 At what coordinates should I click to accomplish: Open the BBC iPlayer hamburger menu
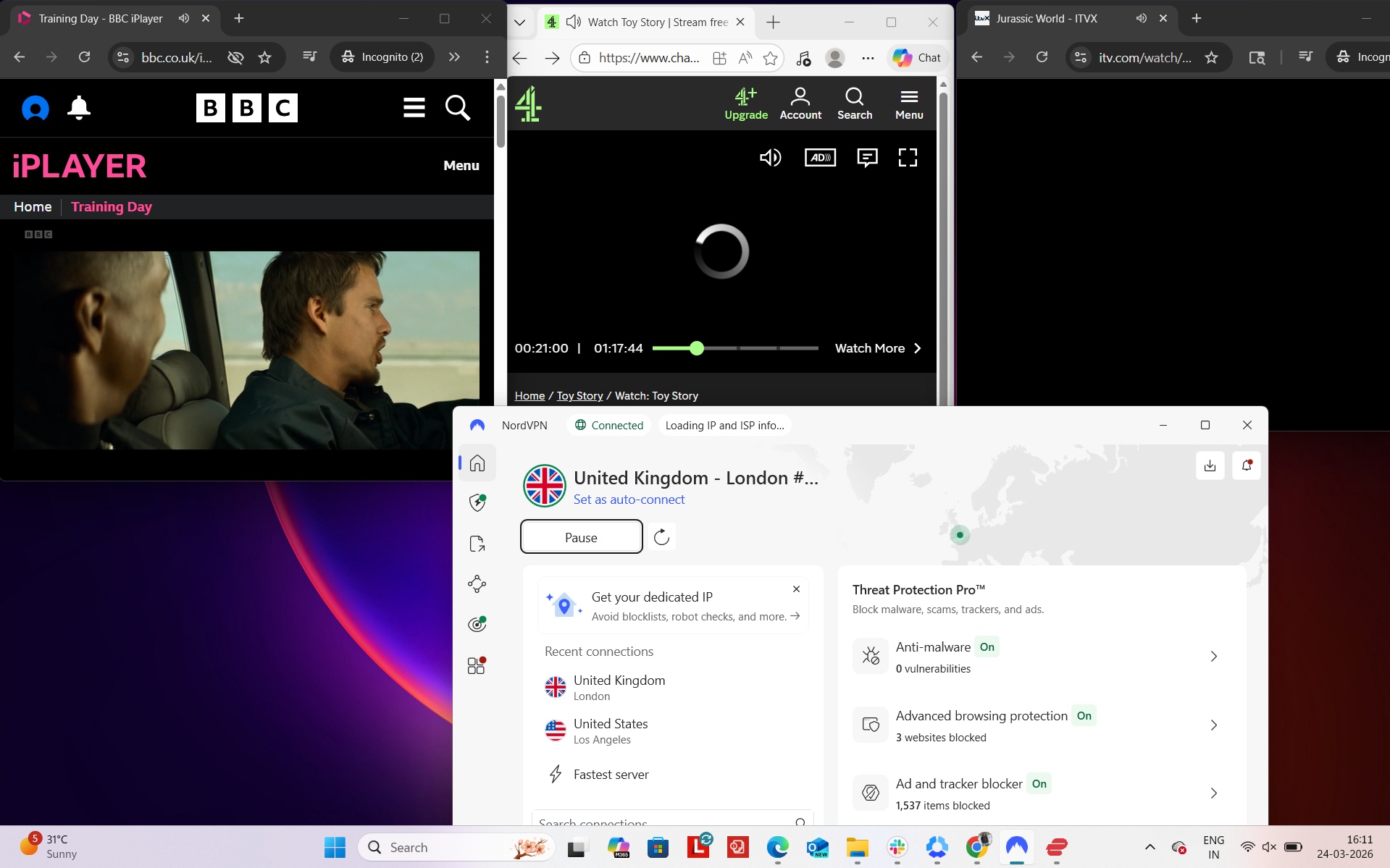pos(414,108)
